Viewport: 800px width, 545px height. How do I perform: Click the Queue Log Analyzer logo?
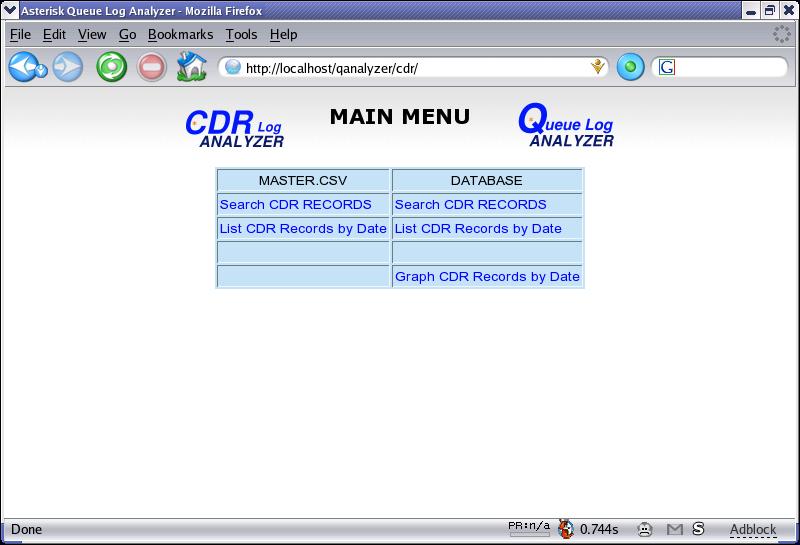click(x=566, y=126)
